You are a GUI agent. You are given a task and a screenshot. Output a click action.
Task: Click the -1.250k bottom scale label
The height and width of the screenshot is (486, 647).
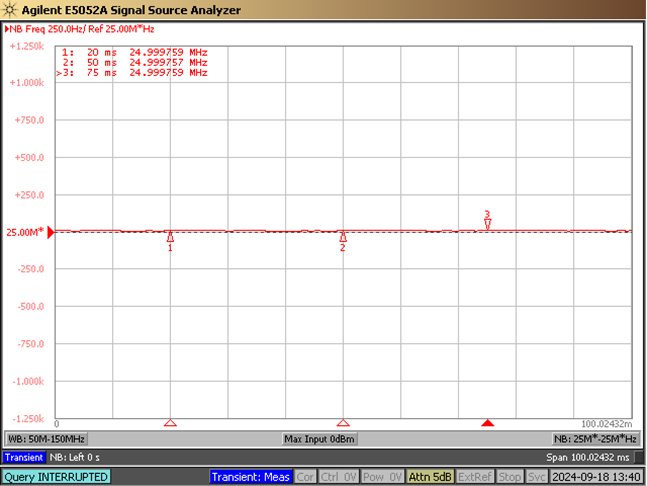[28, 419]
